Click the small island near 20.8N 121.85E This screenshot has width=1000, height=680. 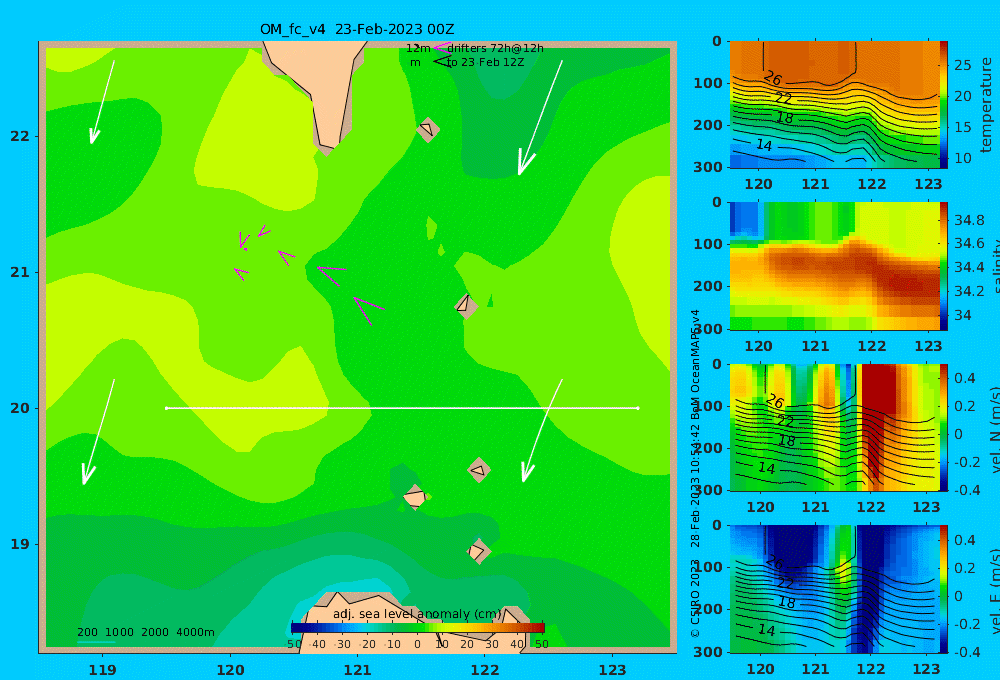click(466, 305)
